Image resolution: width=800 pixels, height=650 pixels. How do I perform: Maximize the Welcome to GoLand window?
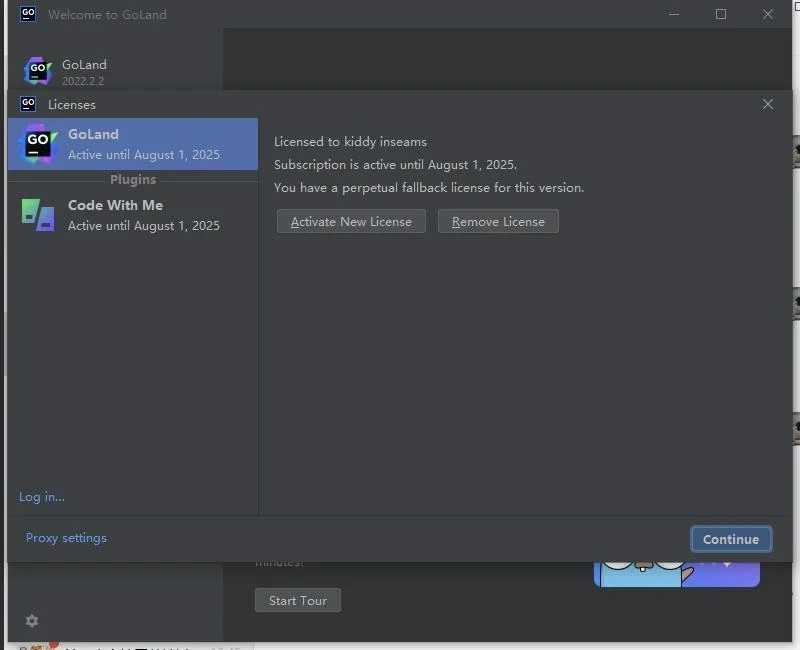(x=720, y=14)
